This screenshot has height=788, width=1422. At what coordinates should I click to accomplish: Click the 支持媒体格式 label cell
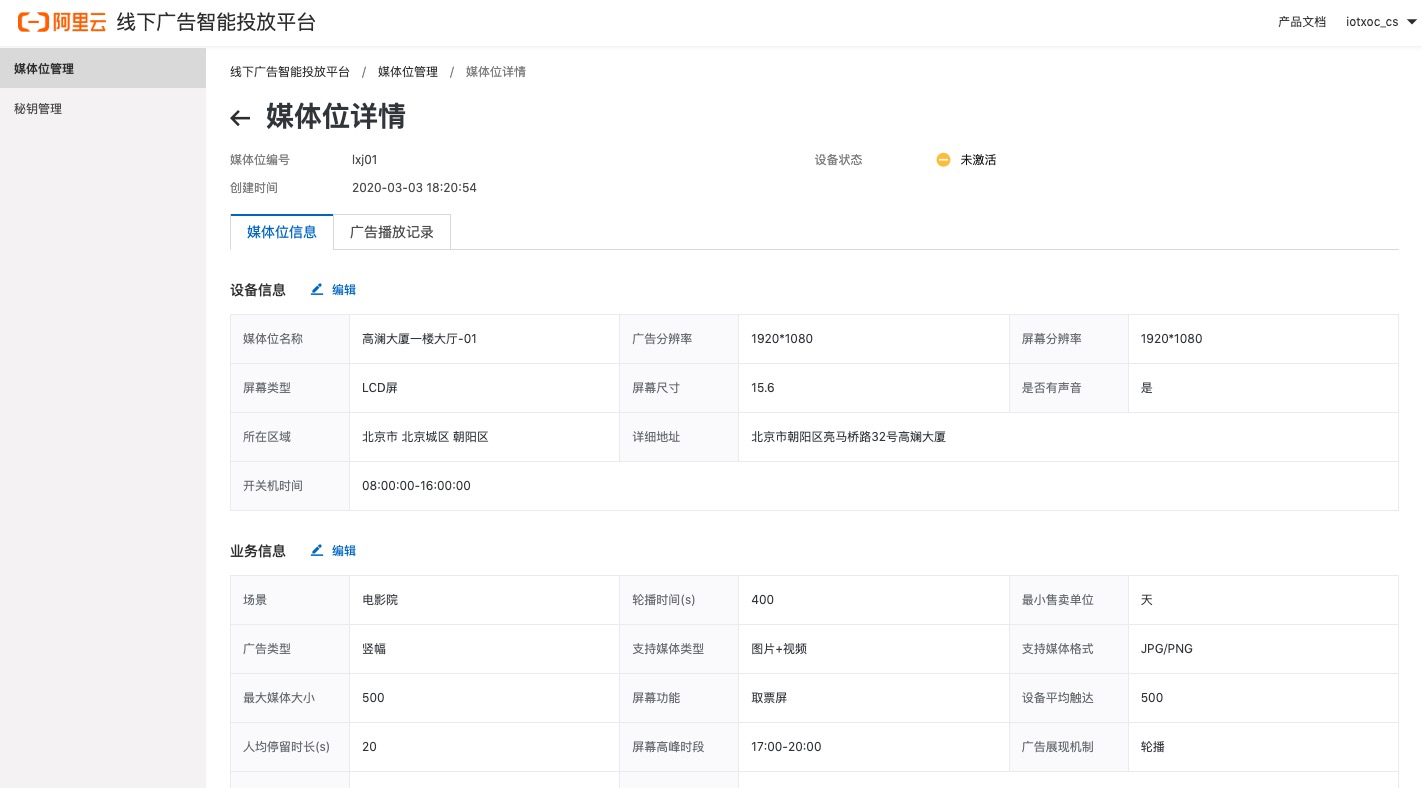tap(1069, 649)
